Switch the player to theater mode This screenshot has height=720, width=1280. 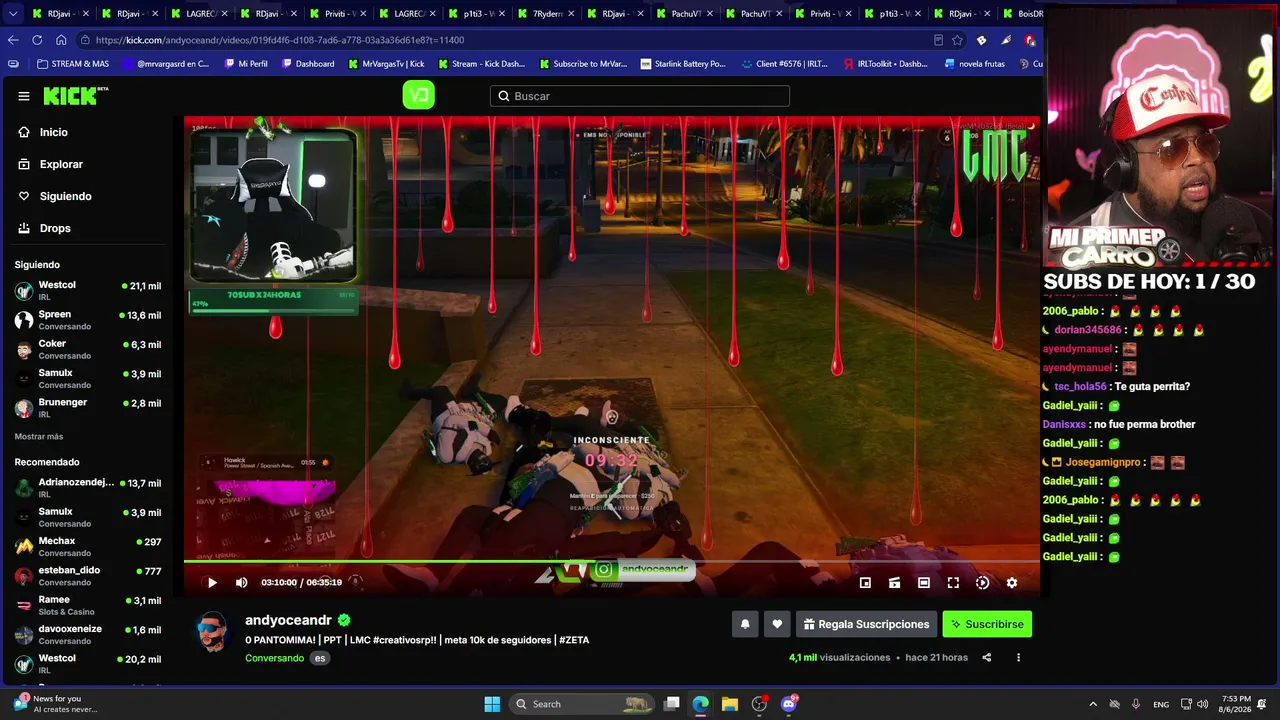[x=924, y=583]
